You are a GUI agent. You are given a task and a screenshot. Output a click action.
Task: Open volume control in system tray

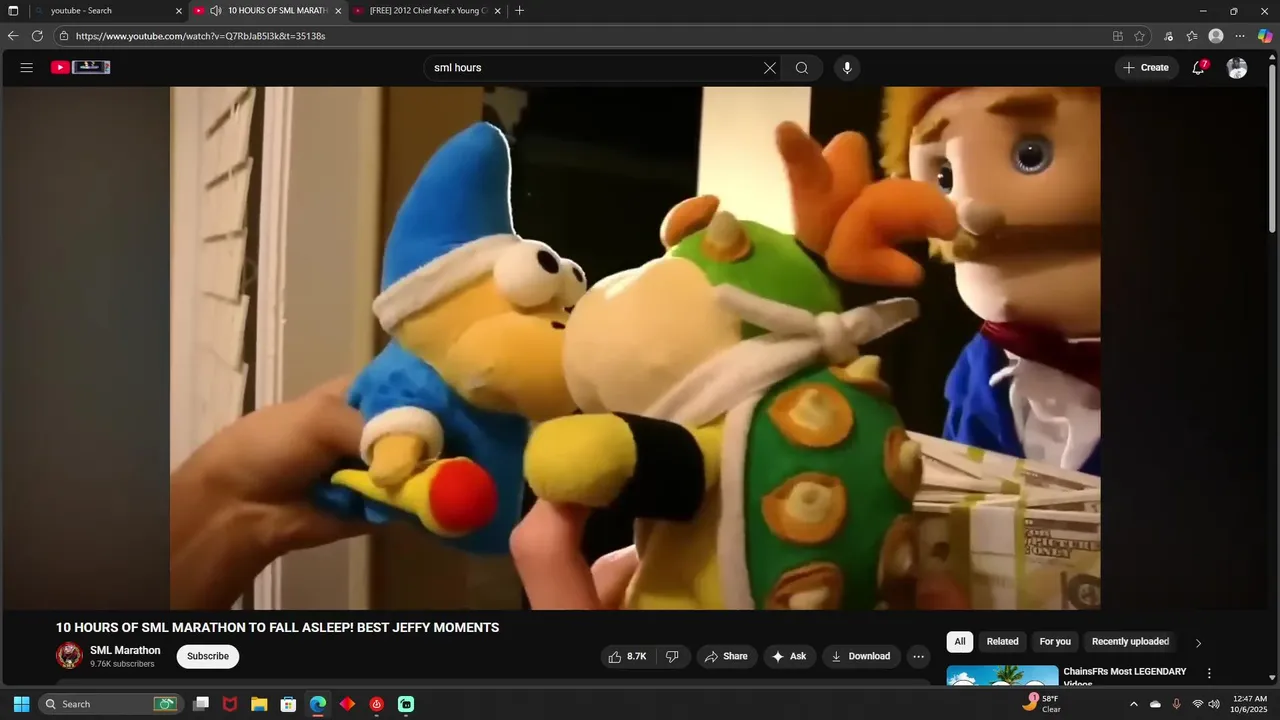(1214, 704)
